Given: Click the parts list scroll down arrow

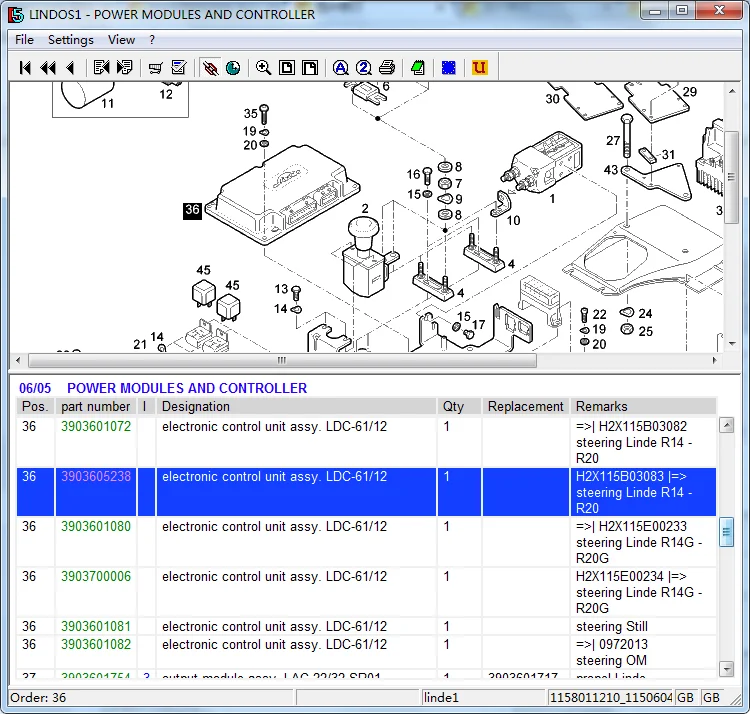Looking at the screenshot, I should tap(727, 669).
